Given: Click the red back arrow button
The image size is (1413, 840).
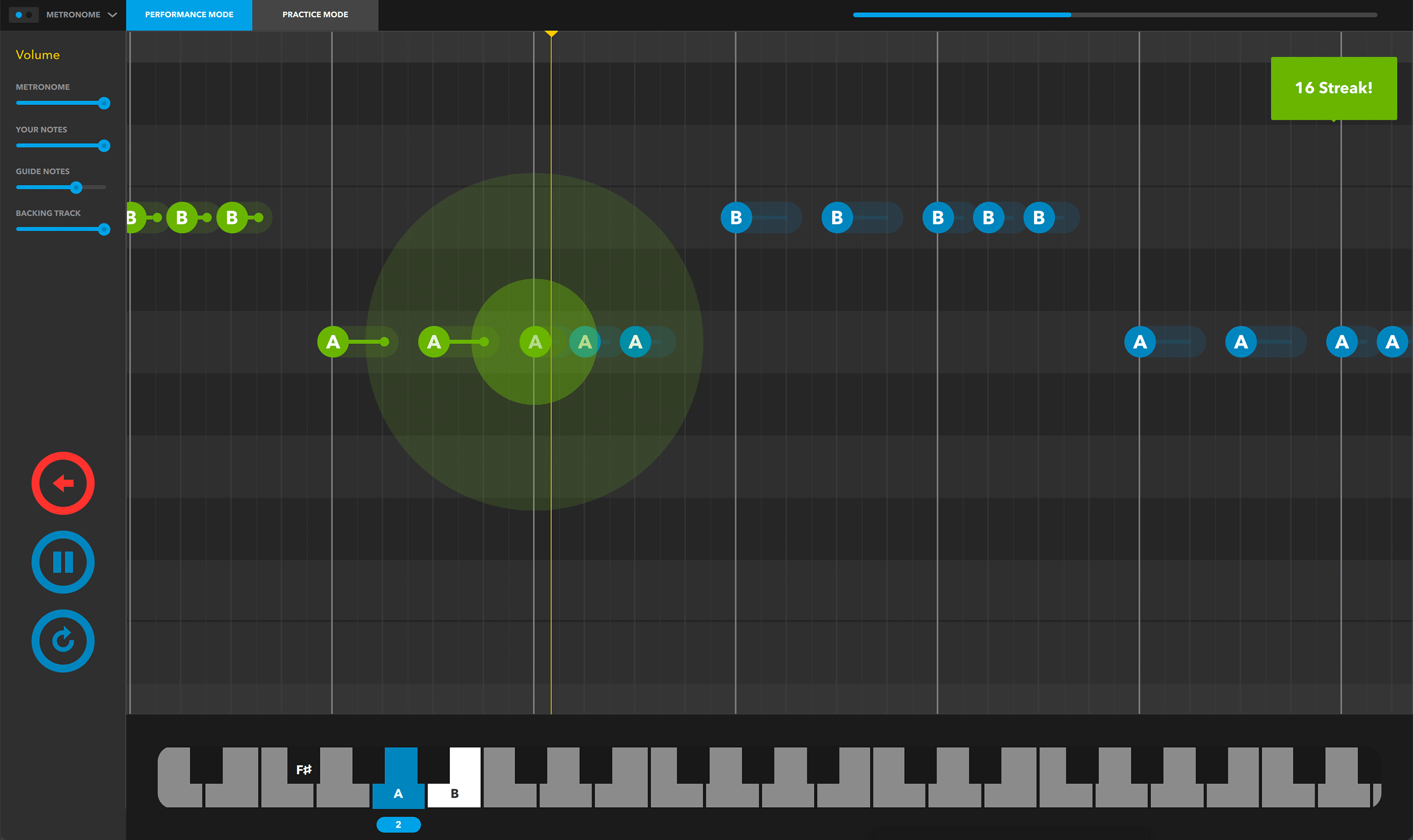Looking at the screenshot, I should tap(63, 483).
